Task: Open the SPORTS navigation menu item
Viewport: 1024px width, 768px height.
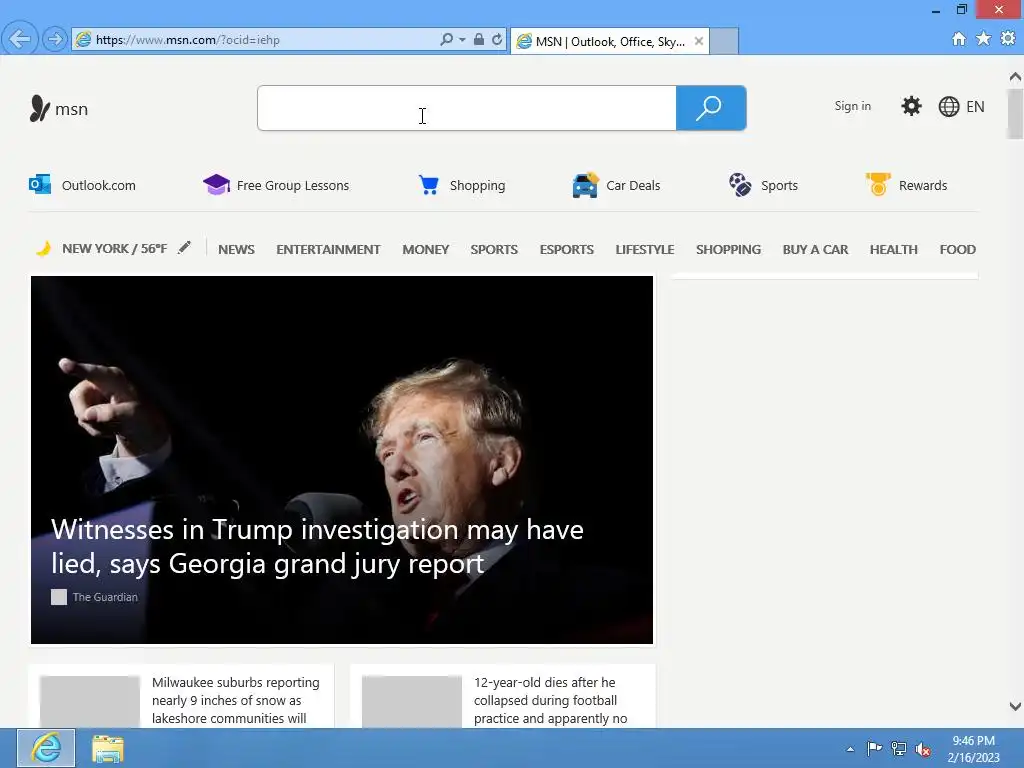Action: click(494, 249)
